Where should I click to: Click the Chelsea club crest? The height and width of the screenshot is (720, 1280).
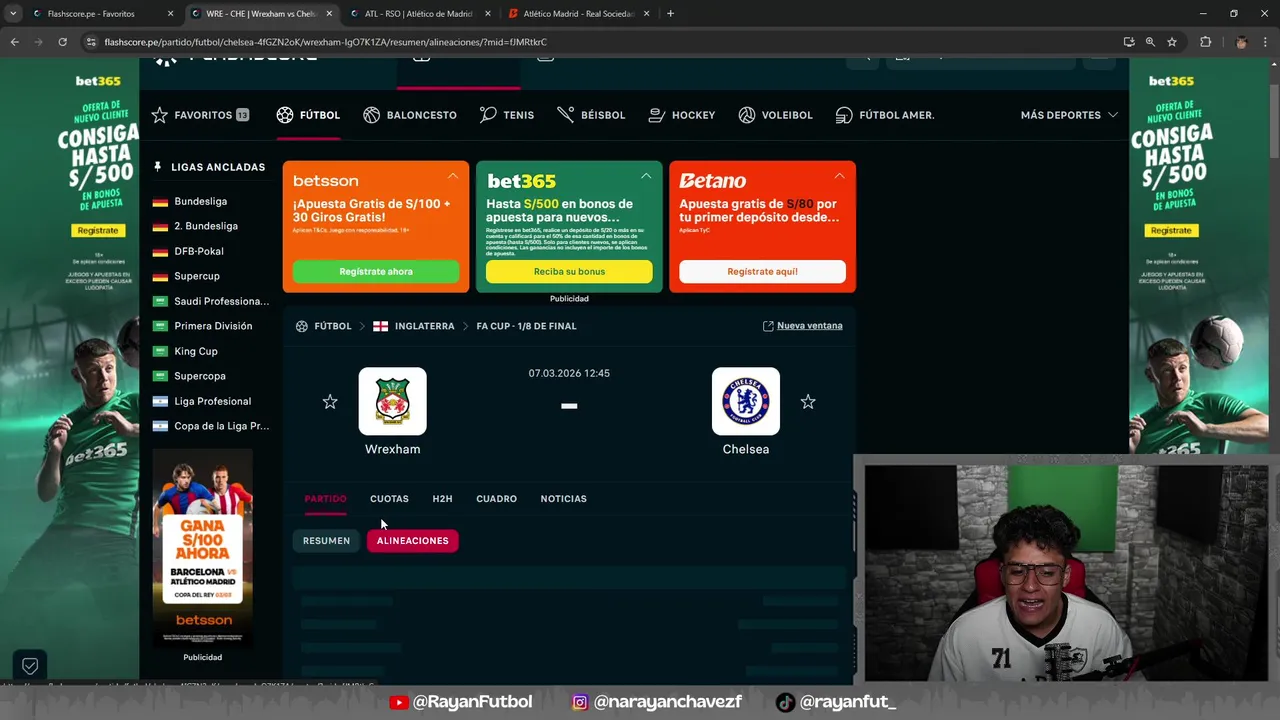[x=746, y=401]
